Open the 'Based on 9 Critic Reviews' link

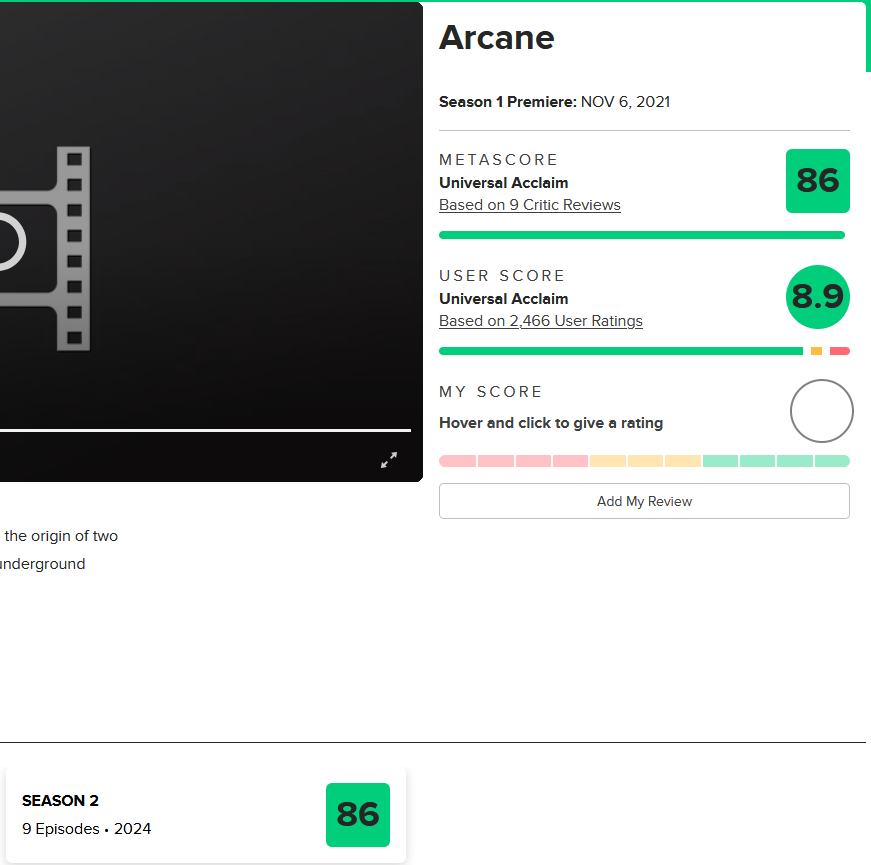pyautogui.click(x=529, y=205)
